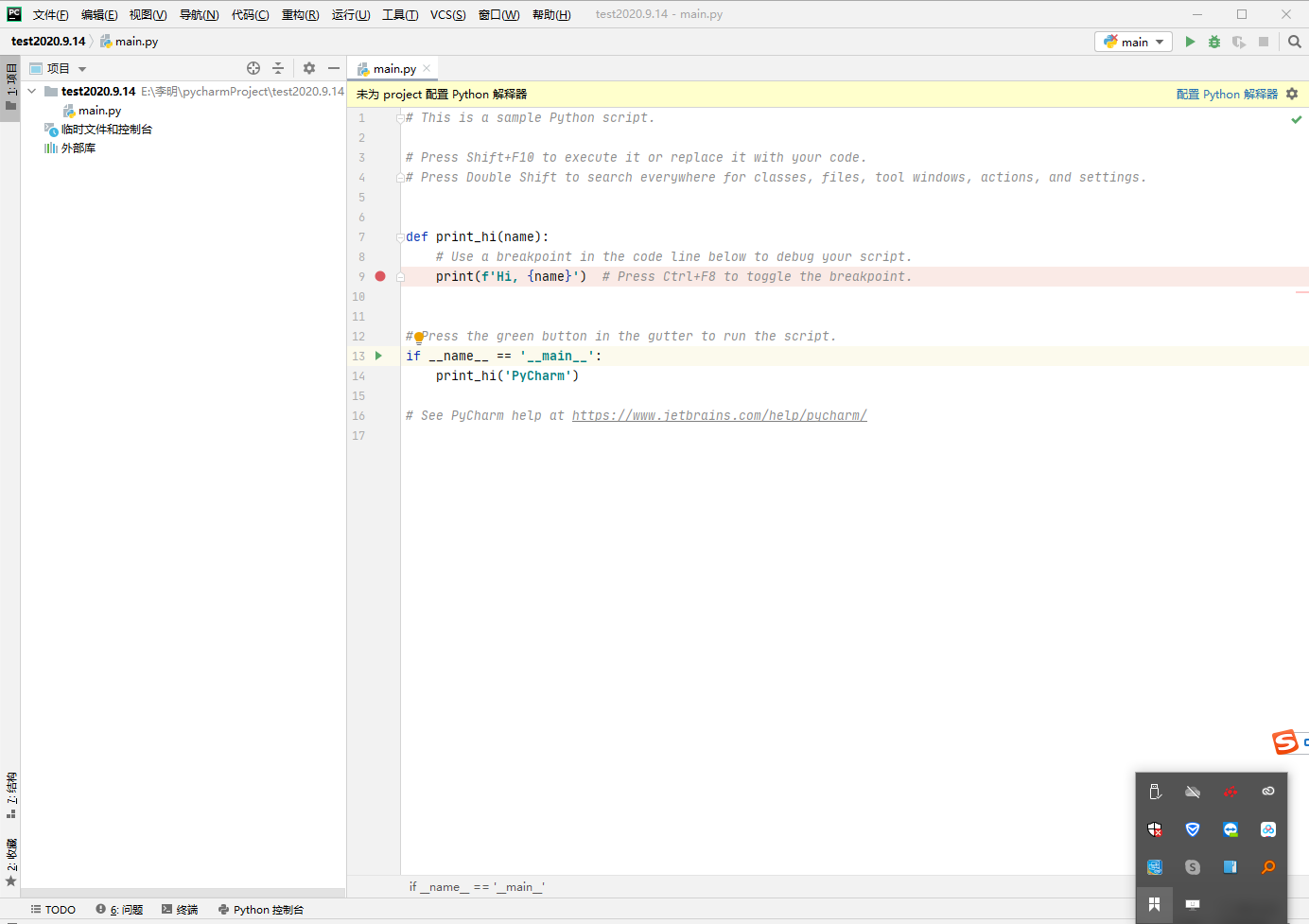Toggle the 2: 收藏 favorites tool window

pos(10,863)
